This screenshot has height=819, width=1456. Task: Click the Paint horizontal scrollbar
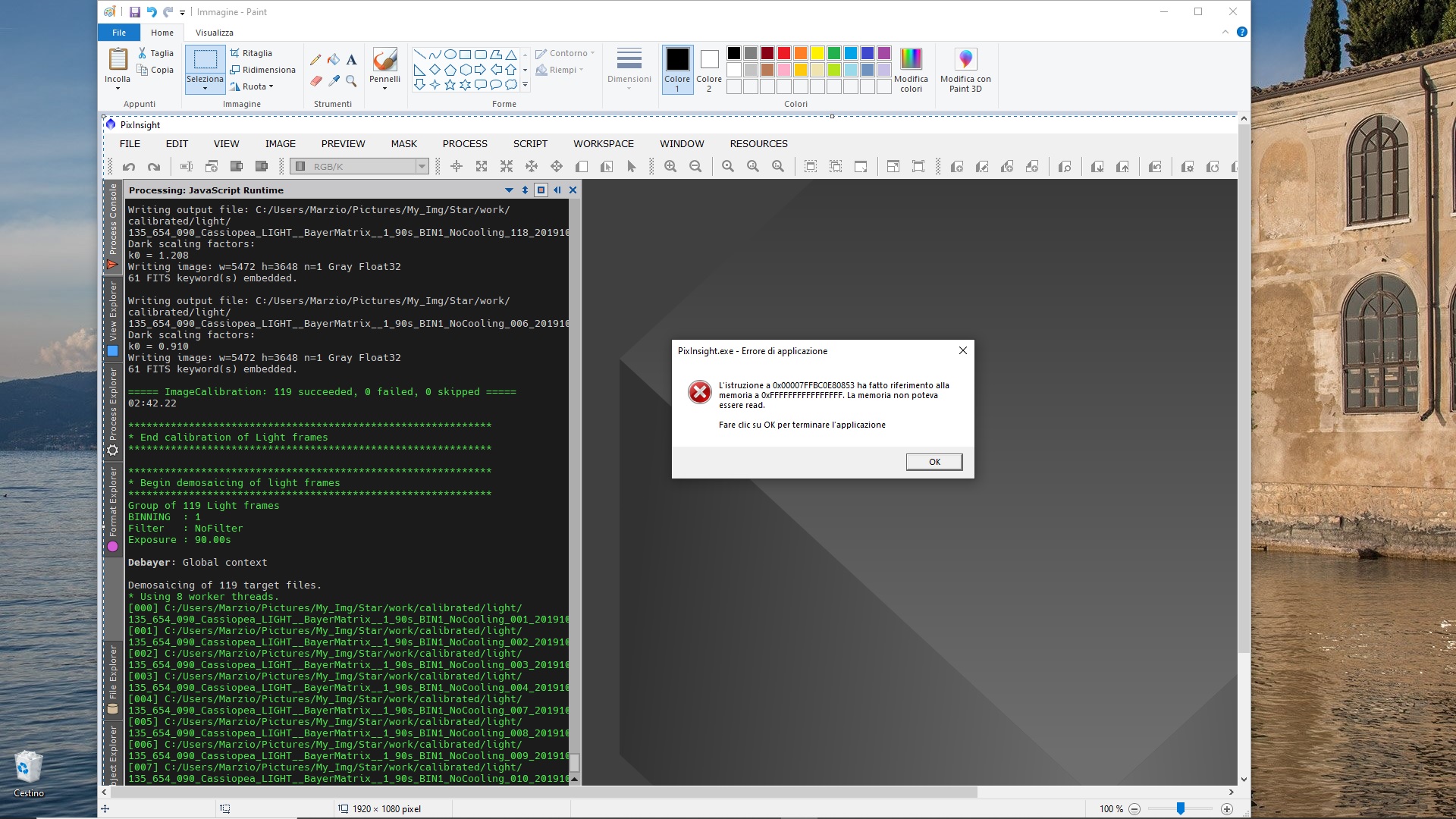coord(542,792)
